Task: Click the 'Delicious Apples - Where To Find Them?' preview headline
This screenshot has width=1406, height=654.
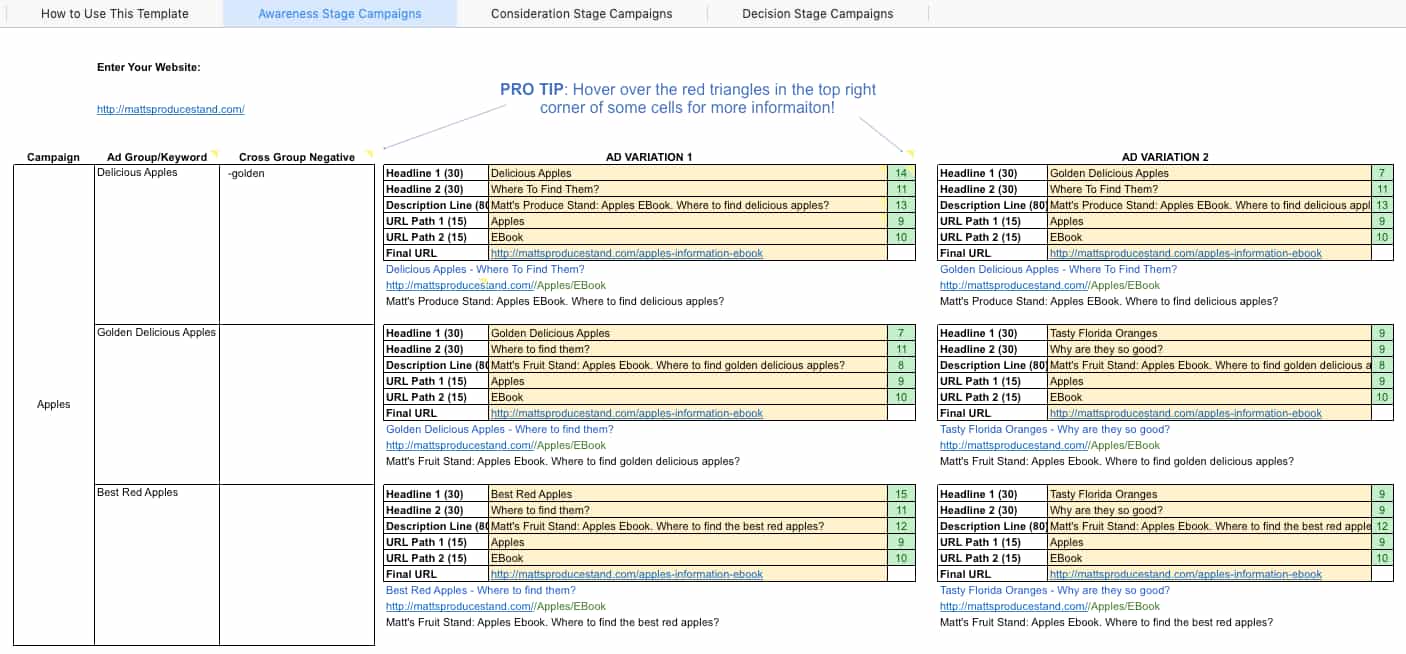Action: (485, 269)
